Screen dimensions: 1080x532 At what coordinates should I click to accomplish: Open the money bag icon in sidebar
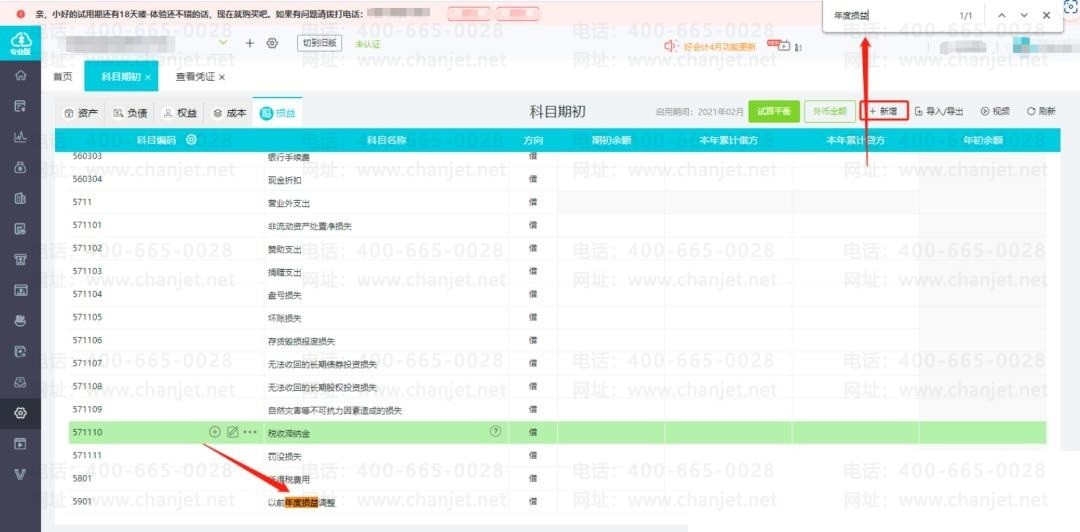tap(21, 167)
